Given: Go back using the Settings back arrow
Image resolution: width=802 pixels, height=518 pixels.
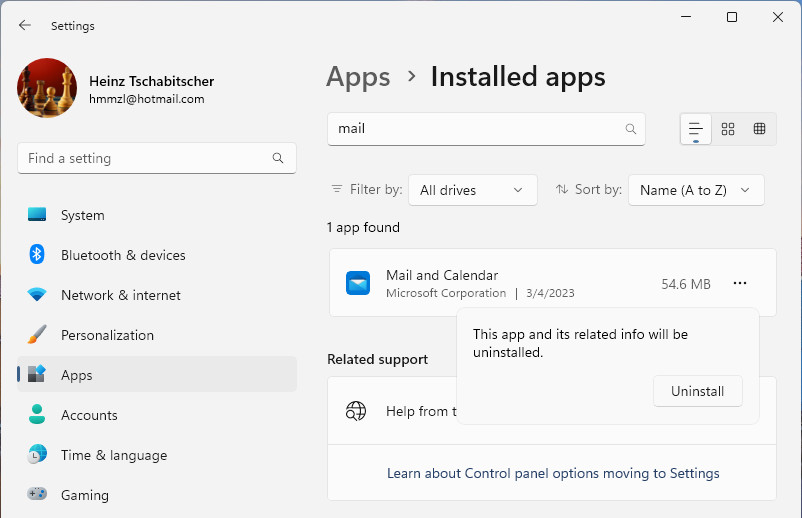Looking at the screenshot, I should tap(25, 25).
